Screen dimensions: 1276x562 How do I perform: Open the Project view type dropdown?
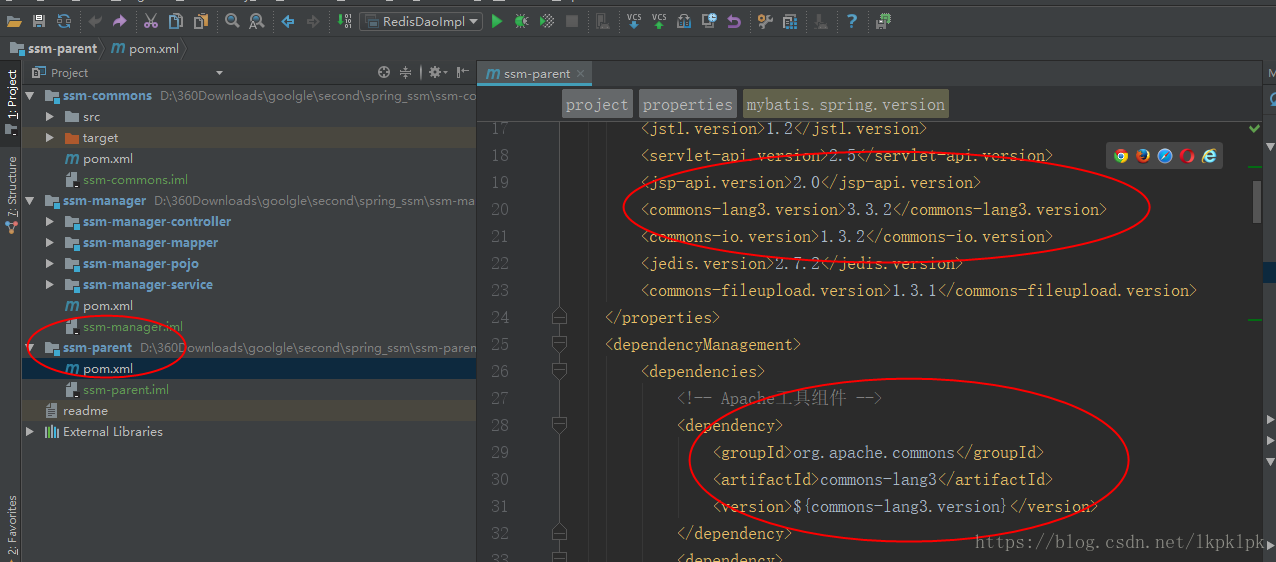[219, 73]
